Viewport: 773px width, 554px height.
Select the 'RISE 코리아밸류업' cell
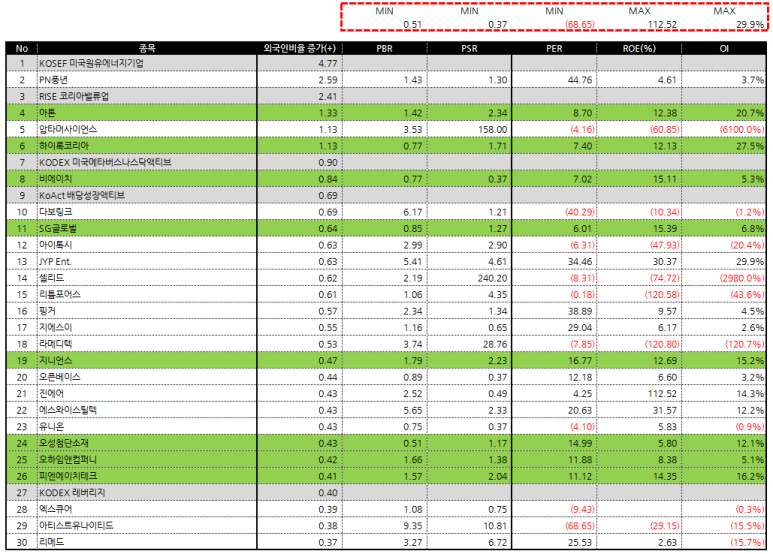(147, 96)
